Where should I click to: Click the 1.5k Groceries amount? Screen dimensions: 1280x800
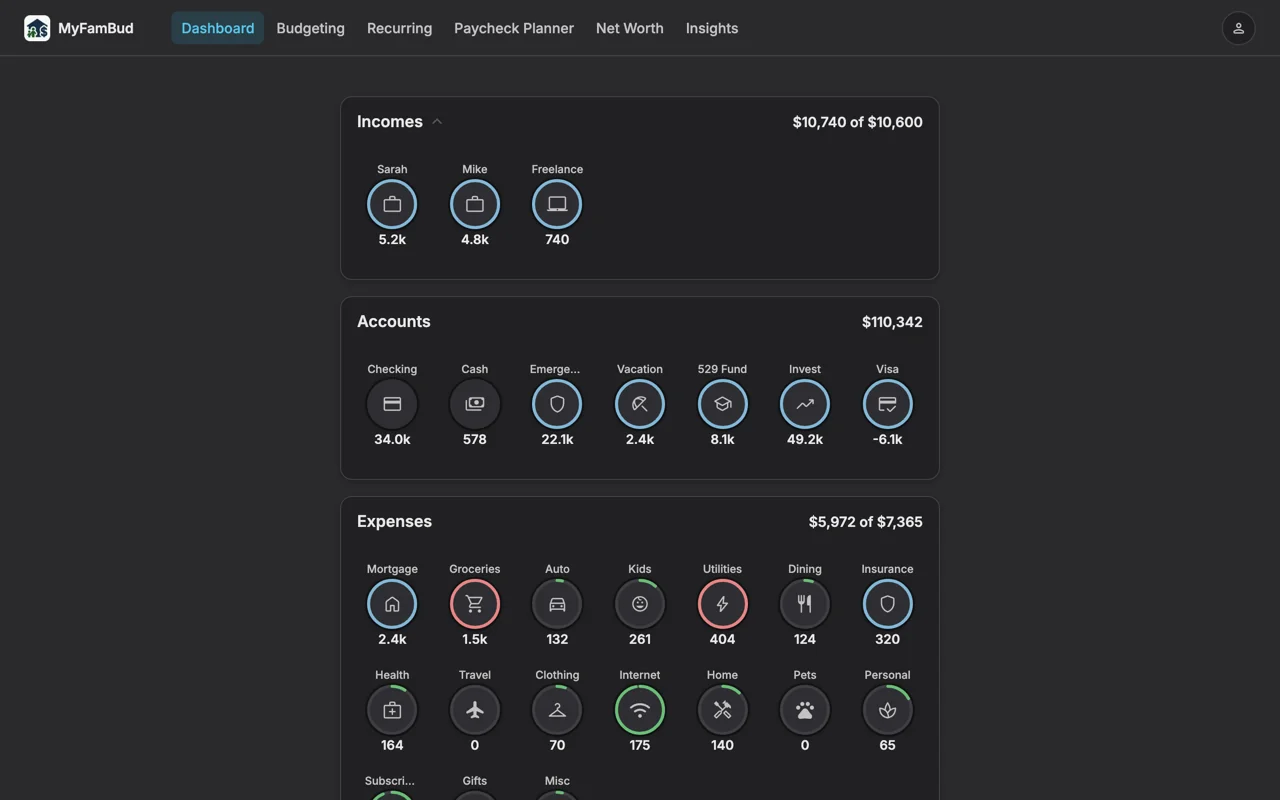click(475, 639)
